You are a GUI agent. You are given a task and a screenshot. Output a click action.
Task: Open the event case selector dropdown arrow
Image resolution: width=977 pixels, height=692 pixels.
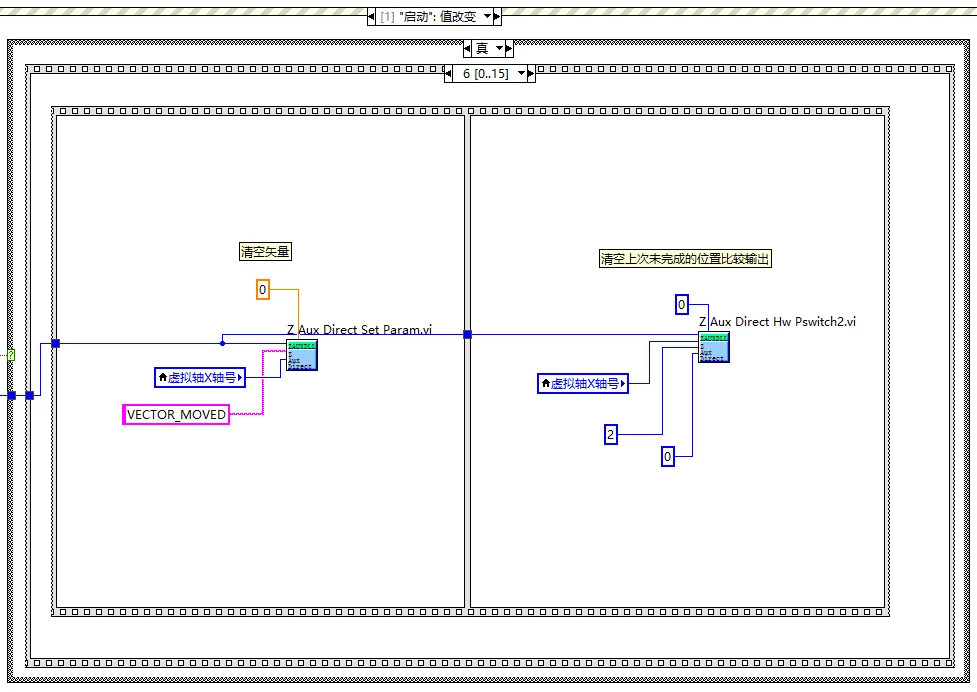pyautogui.click(x=487, y=16)
